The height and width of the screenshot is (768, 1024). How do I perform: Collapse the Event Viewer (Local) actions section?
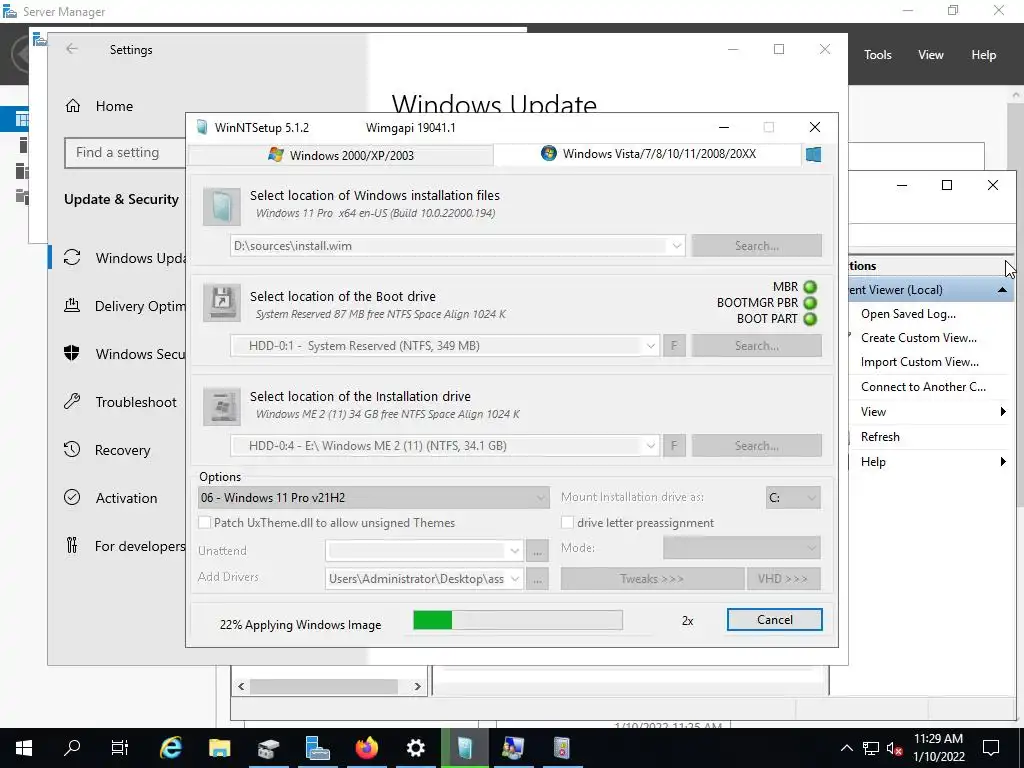click(x=1002, y=290)
